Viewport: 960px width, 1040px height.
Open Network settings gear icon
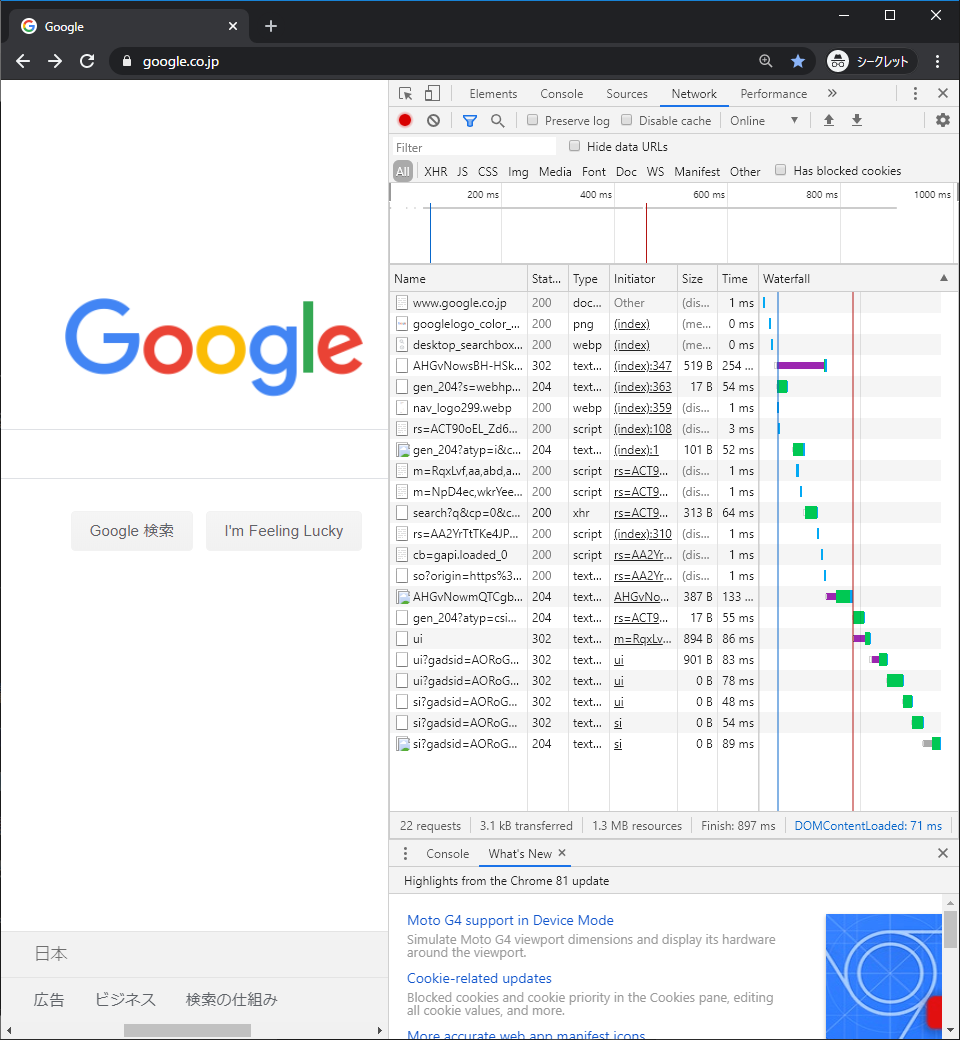(943, 120)
